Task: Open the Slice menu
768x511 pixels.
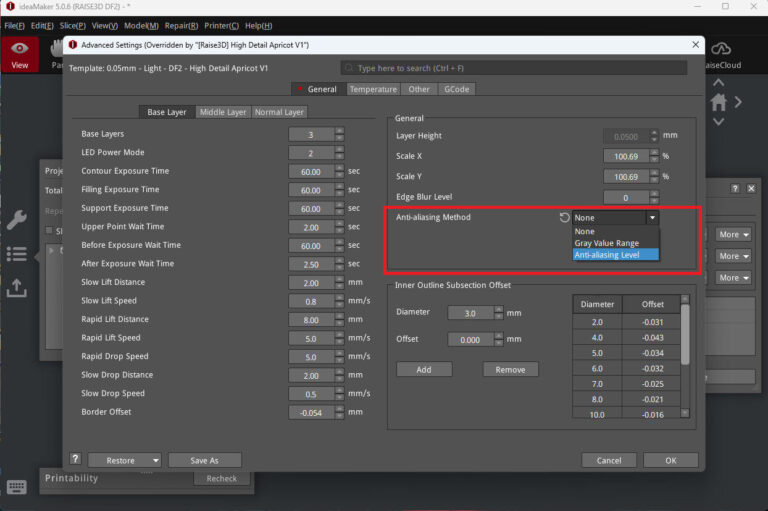Action: [72, 25]
